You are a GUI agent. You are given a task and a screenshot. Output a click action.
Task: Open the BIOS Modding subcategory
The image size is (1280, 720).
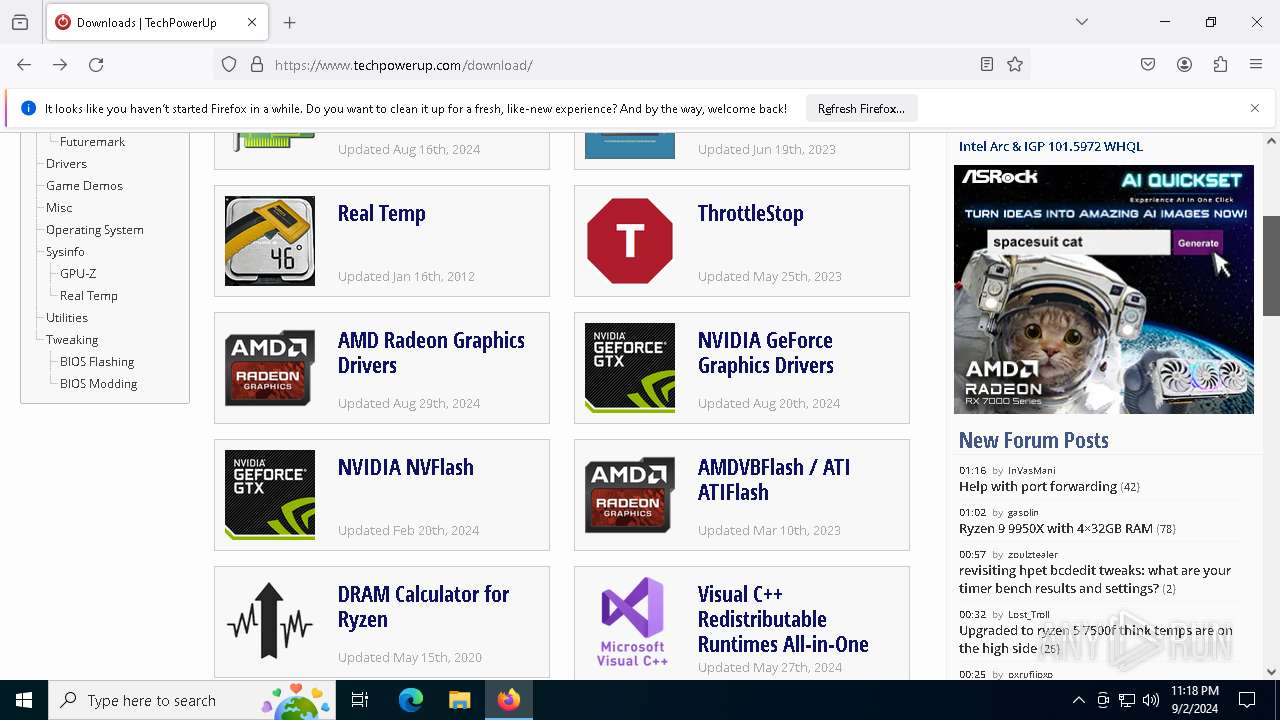(98, 384)
